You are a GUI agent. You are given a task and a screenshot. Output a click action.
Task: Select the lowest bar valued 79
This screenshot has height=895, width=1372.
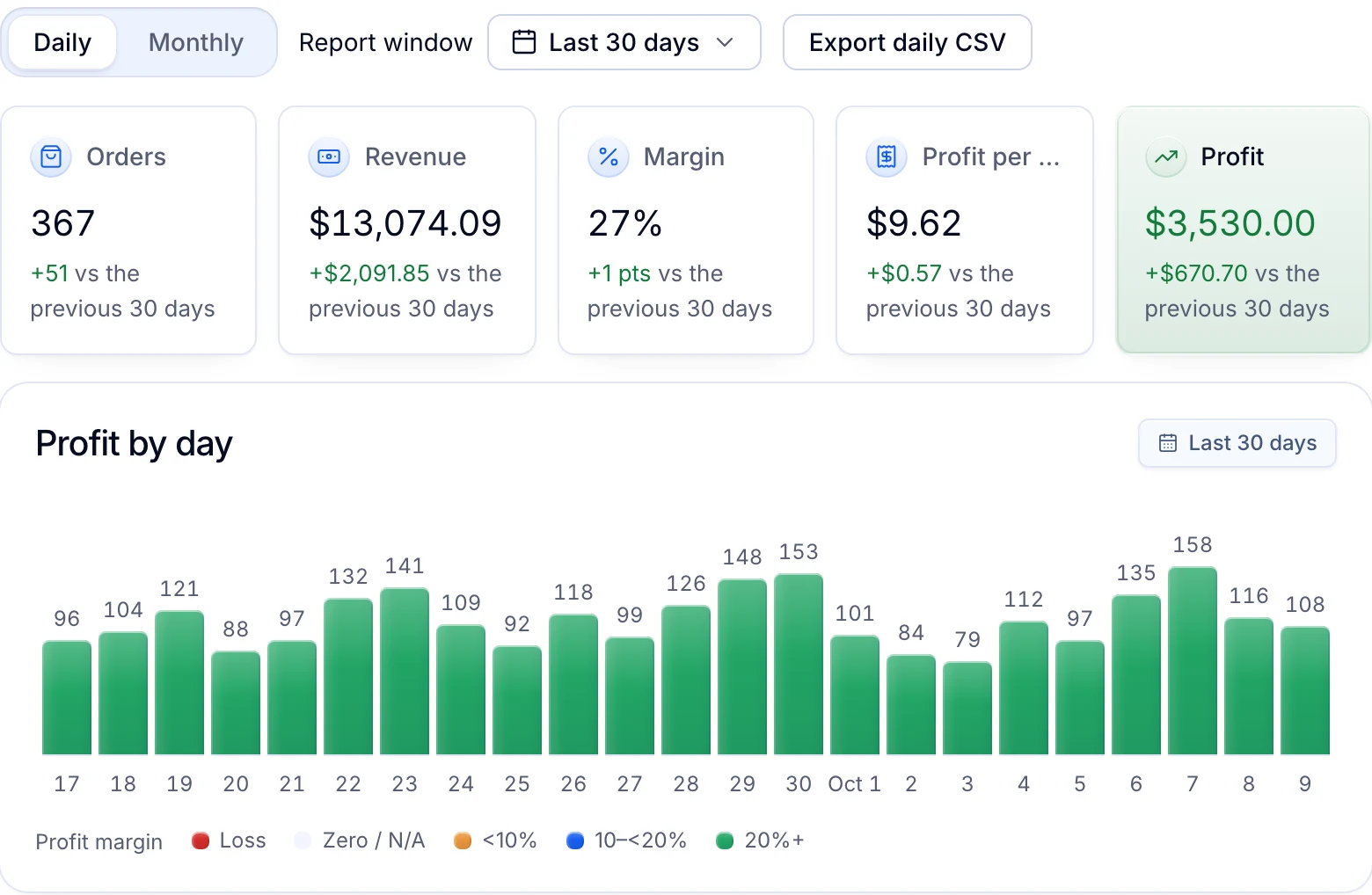point(967,708)
